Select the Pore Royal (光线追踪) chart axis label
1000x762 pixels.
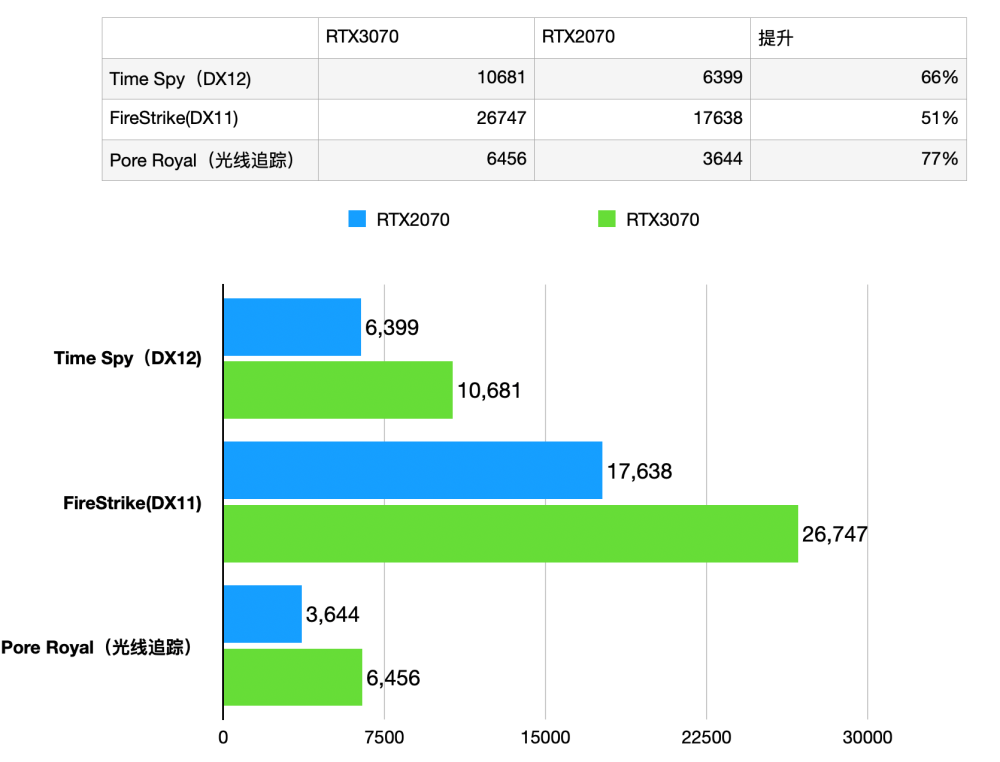click(96, 647)
